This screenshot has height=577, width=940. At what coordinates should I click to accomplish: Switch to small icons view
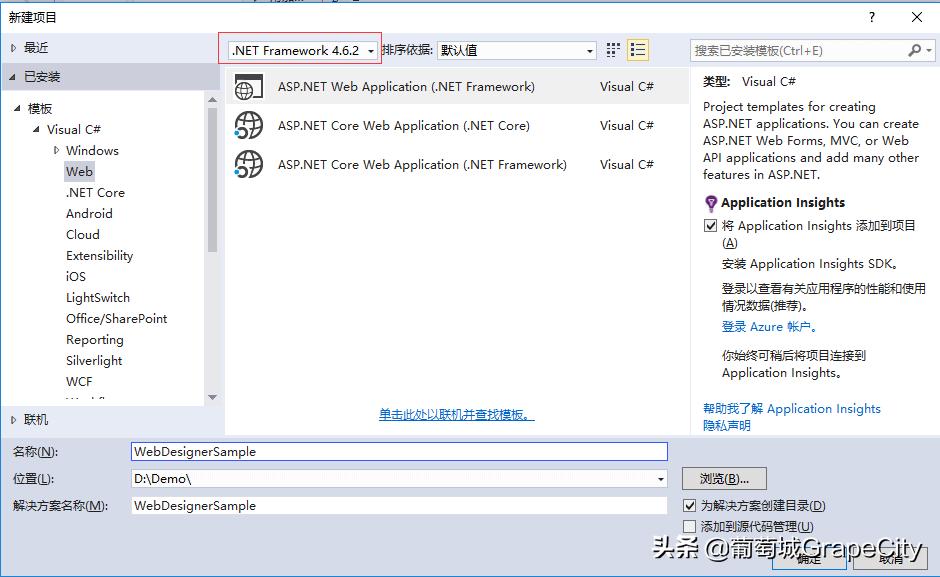click(x=613, y=50)
